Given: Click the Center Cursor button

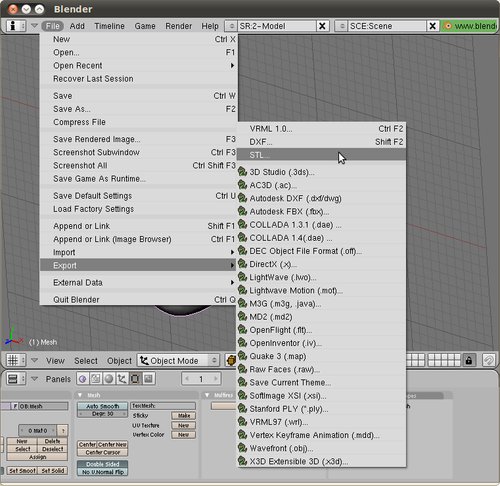Looking at the screenshot, I should pyautogui.click(x=102, y=453).
